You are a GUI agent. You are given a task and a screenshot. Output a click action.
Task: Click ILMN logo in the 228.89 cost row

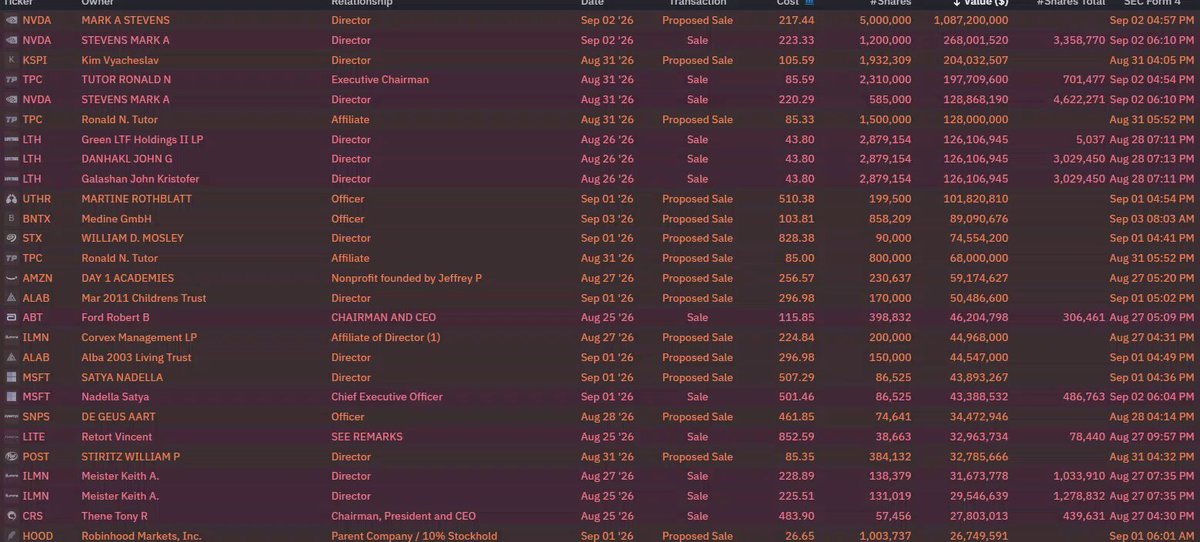11,476
